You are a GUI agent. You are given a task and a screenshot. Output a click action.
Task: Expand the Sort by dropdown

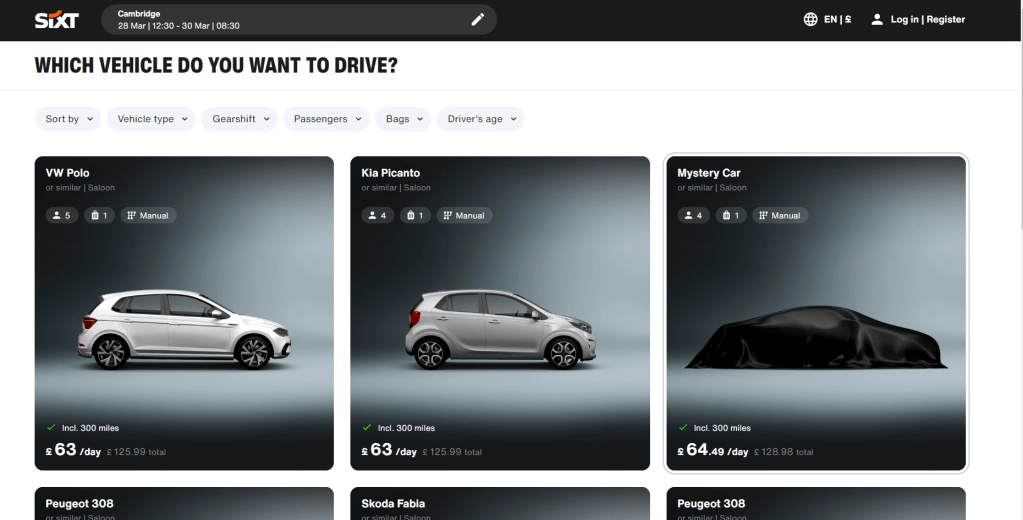click(x=68, y=119)
